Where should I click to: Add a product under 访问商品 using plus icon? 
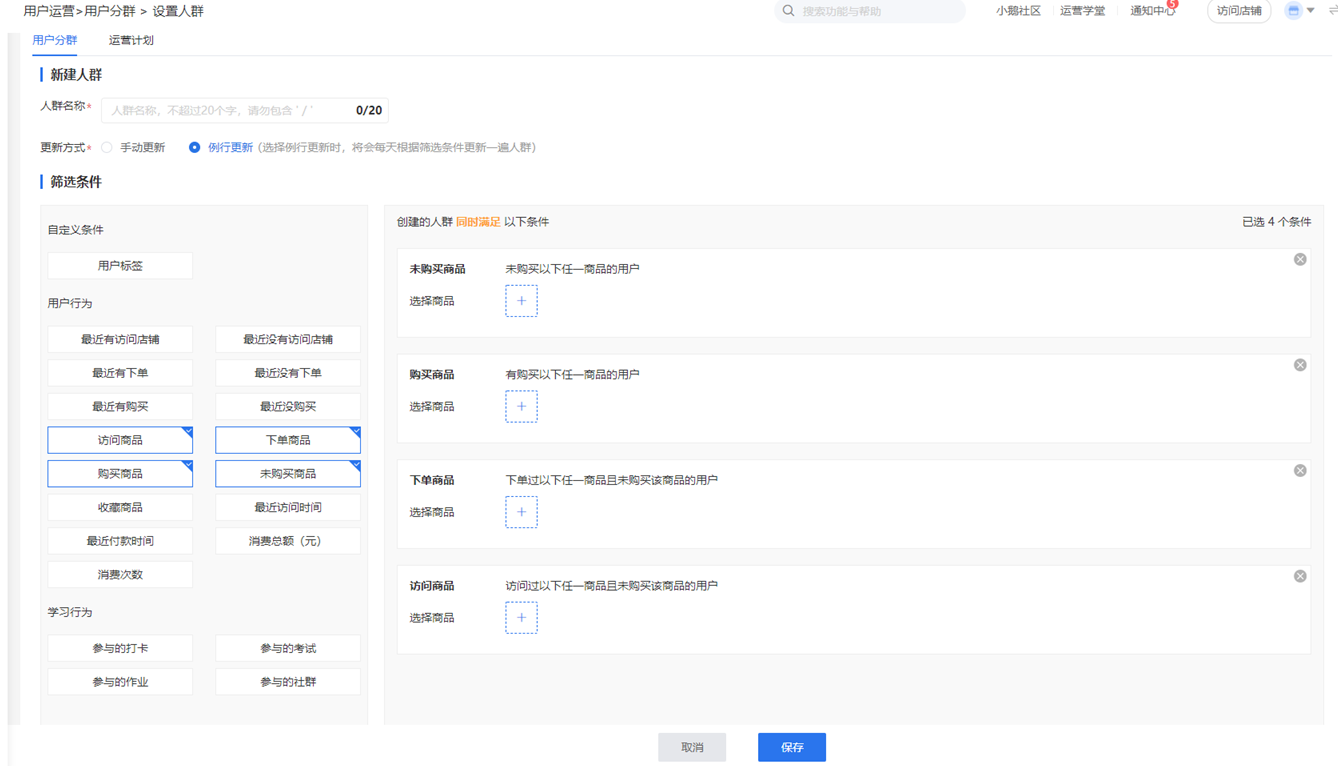click(521, 618)
